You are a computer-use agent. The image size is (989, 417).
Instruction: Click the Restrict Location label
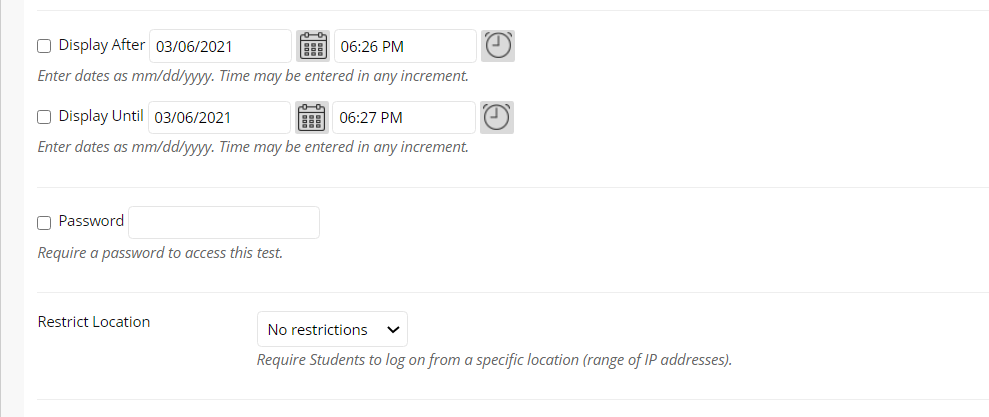(x=94, y=322)
